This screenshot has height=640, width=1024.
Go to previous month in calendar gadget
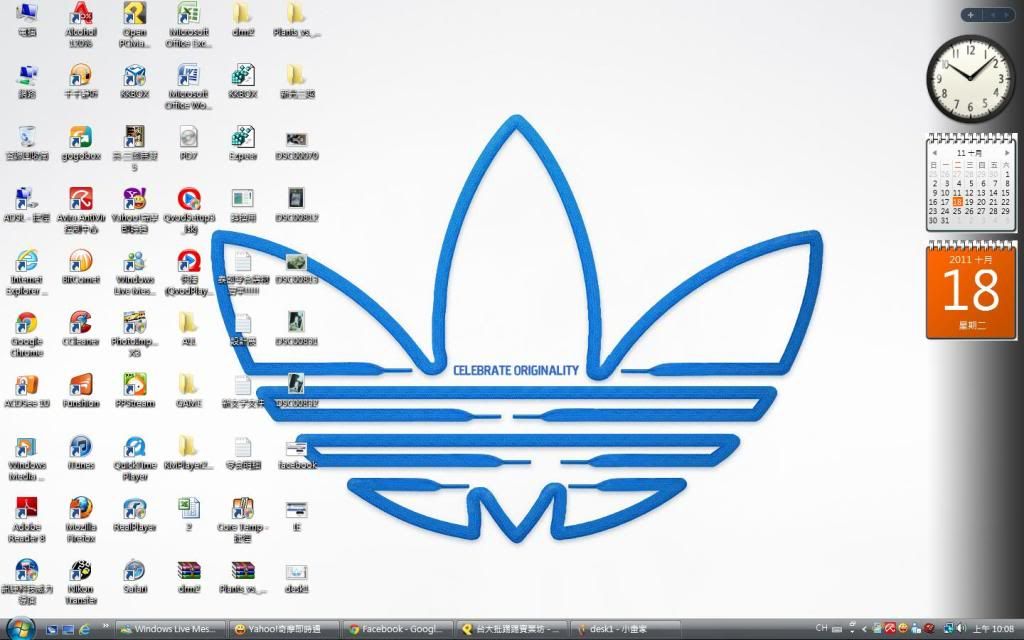935,153
